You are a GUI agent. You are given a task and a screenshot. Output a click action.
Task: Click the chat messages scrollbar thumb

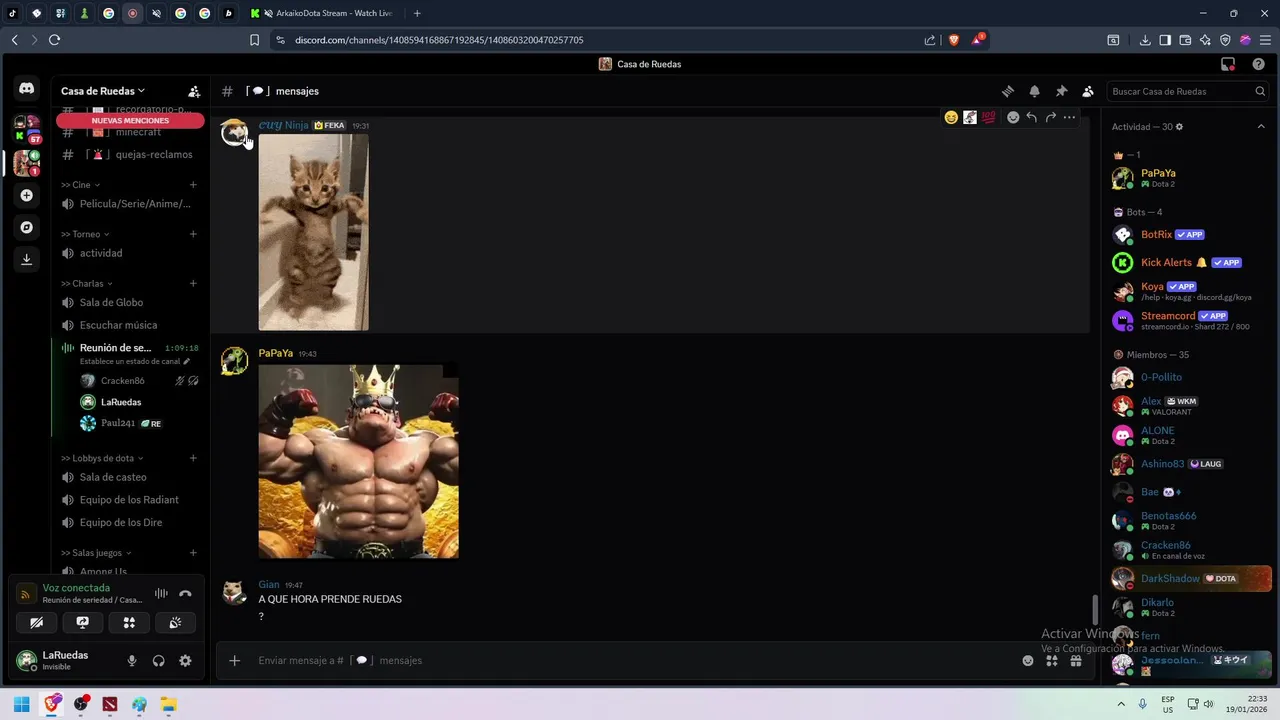pyautogui.click(x=1095, y=609)
